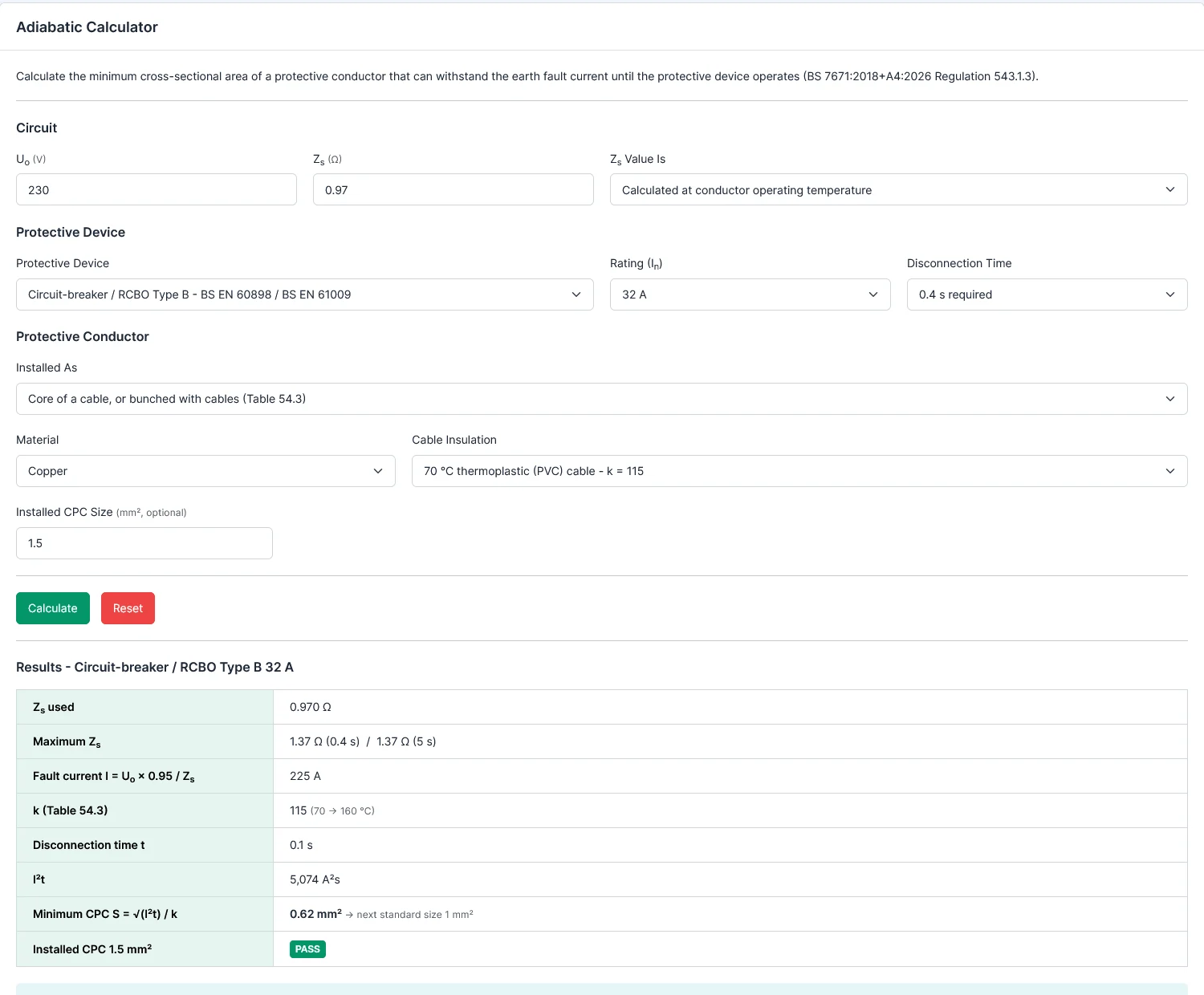Image resolution: width=1204 pixels, height=995 pixels.
Task: Click the '5,074 A²s' value
Action: (x=315, y=879)
